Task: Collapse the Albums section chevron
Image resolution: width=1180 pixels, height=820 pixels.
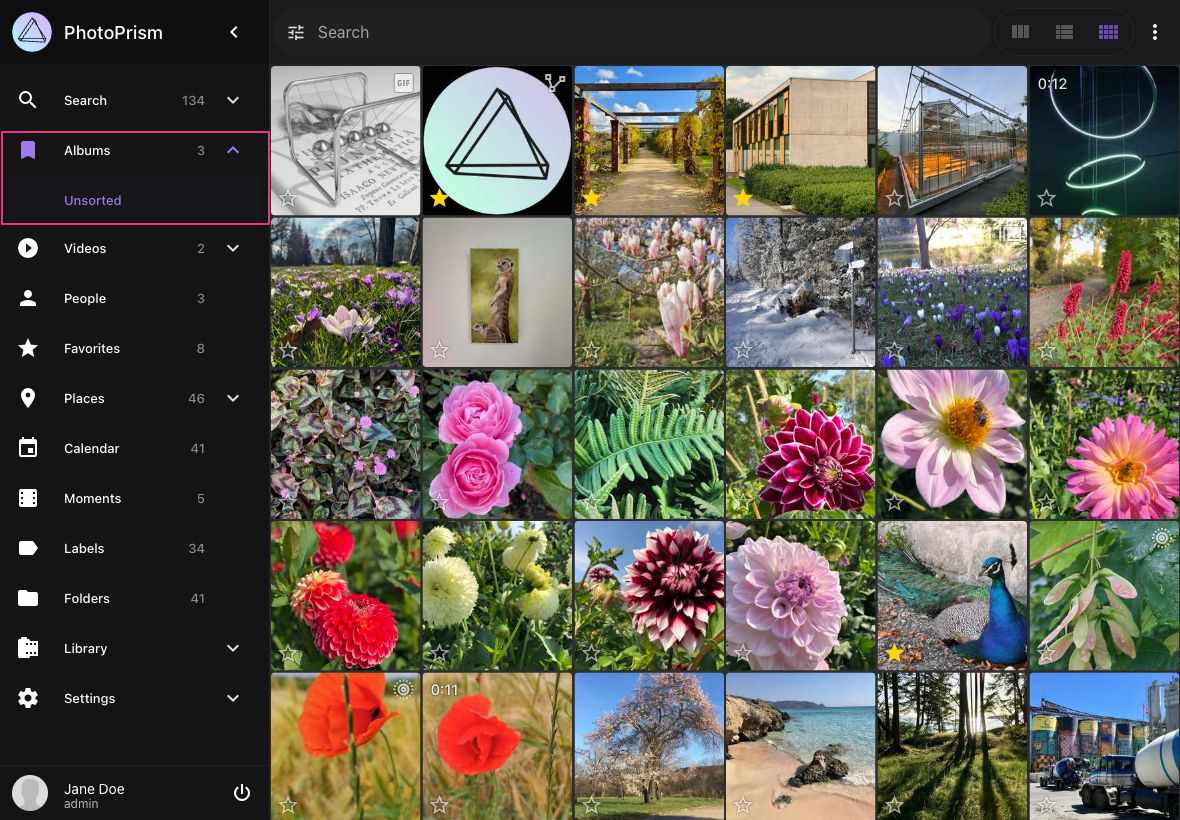Action: tap(233, 150)
